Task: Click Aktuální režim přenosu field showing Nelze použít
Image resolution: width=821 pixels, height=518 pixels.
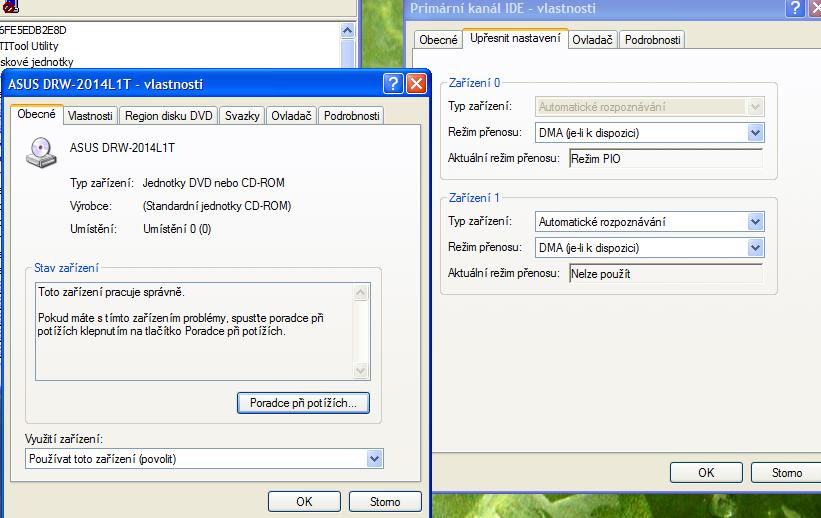Action: (x=665, y=274)
